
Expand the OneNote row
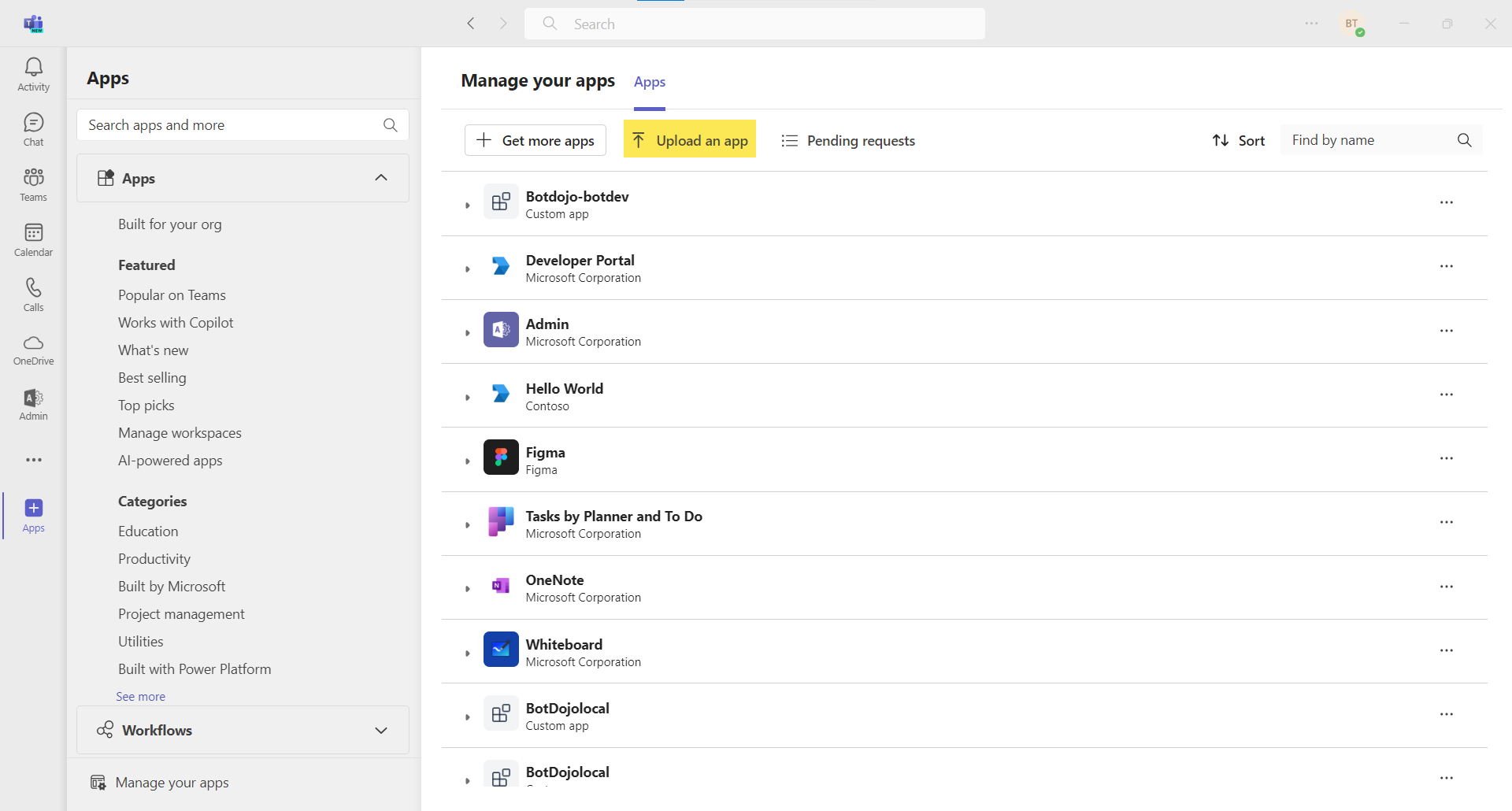(467, 589)
